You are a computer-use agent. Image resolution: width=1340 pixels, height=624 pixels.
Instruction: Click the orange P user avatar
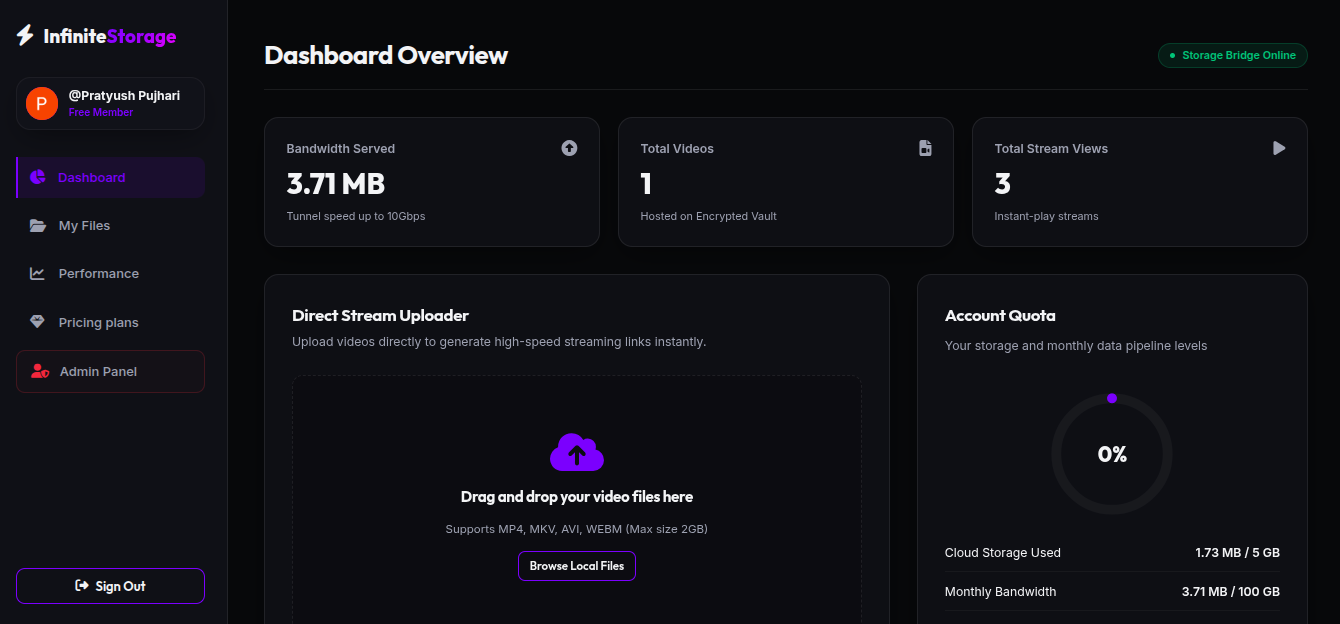point(42,103)
